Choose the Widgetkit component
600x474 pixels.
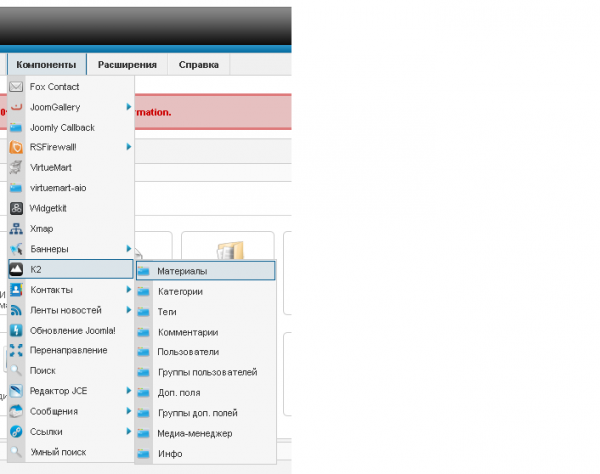pyautogui.click(x=71, y=208)
